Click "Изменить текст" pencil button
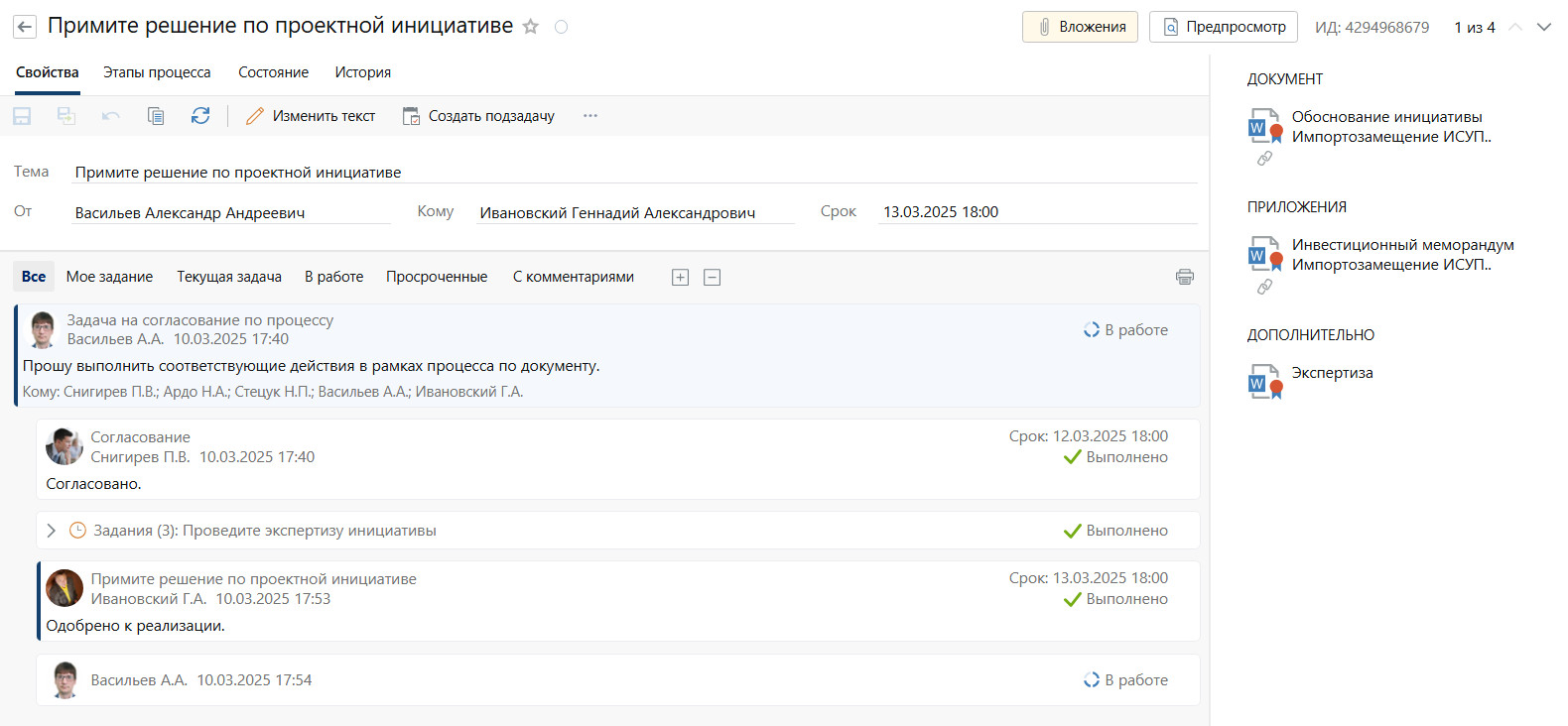Image resolution: width=1568 pixels, height=726 pixels. click(x=311, y=116)
